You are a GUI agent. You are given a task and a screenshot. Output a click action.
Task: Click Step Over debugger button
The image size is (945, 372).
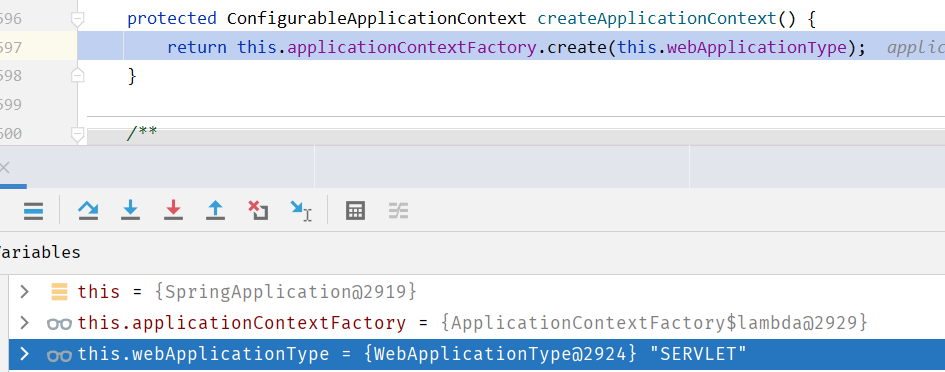point(88,210)
